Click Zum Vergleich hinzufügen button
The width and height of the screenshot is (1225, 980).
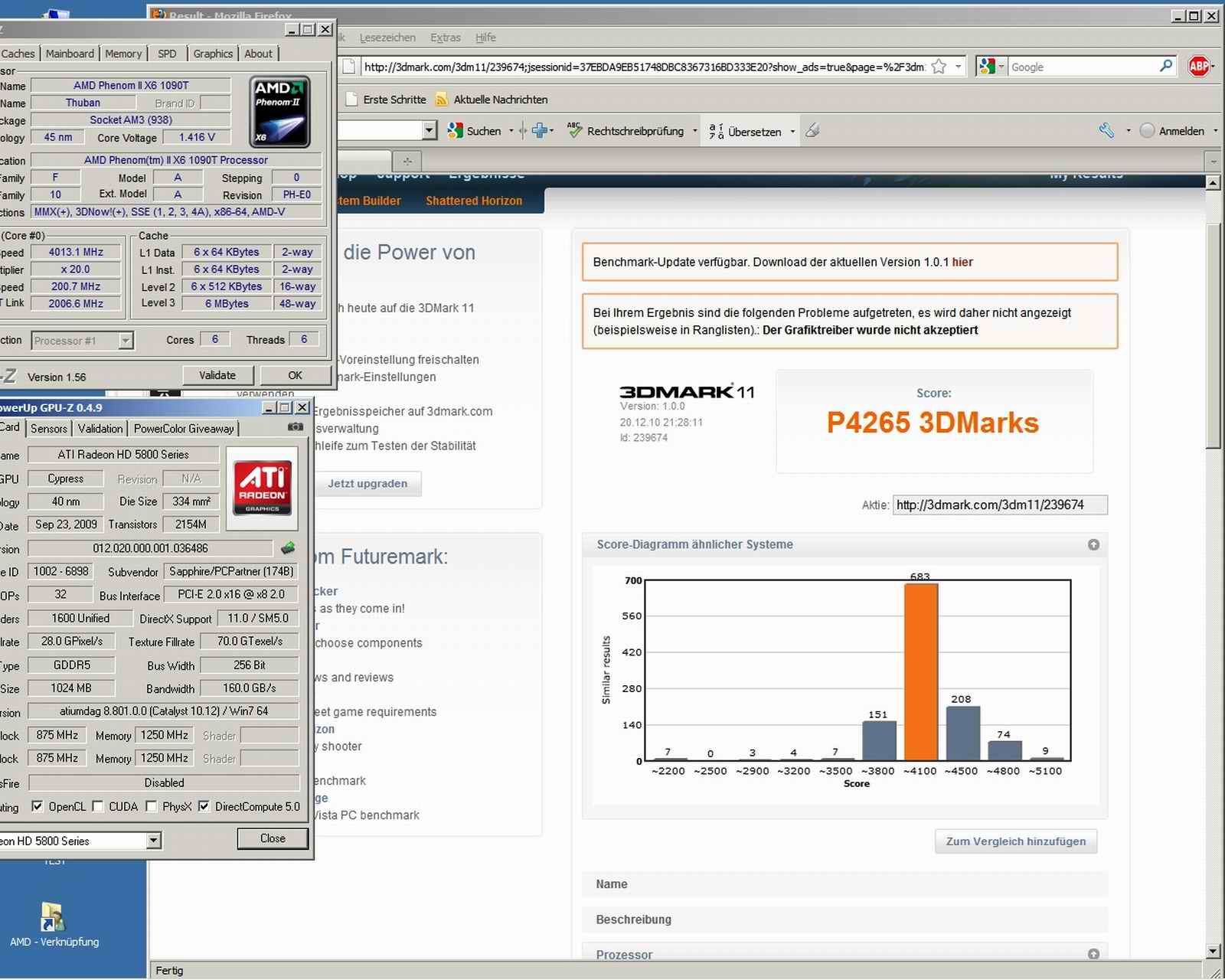(1016, 841)
